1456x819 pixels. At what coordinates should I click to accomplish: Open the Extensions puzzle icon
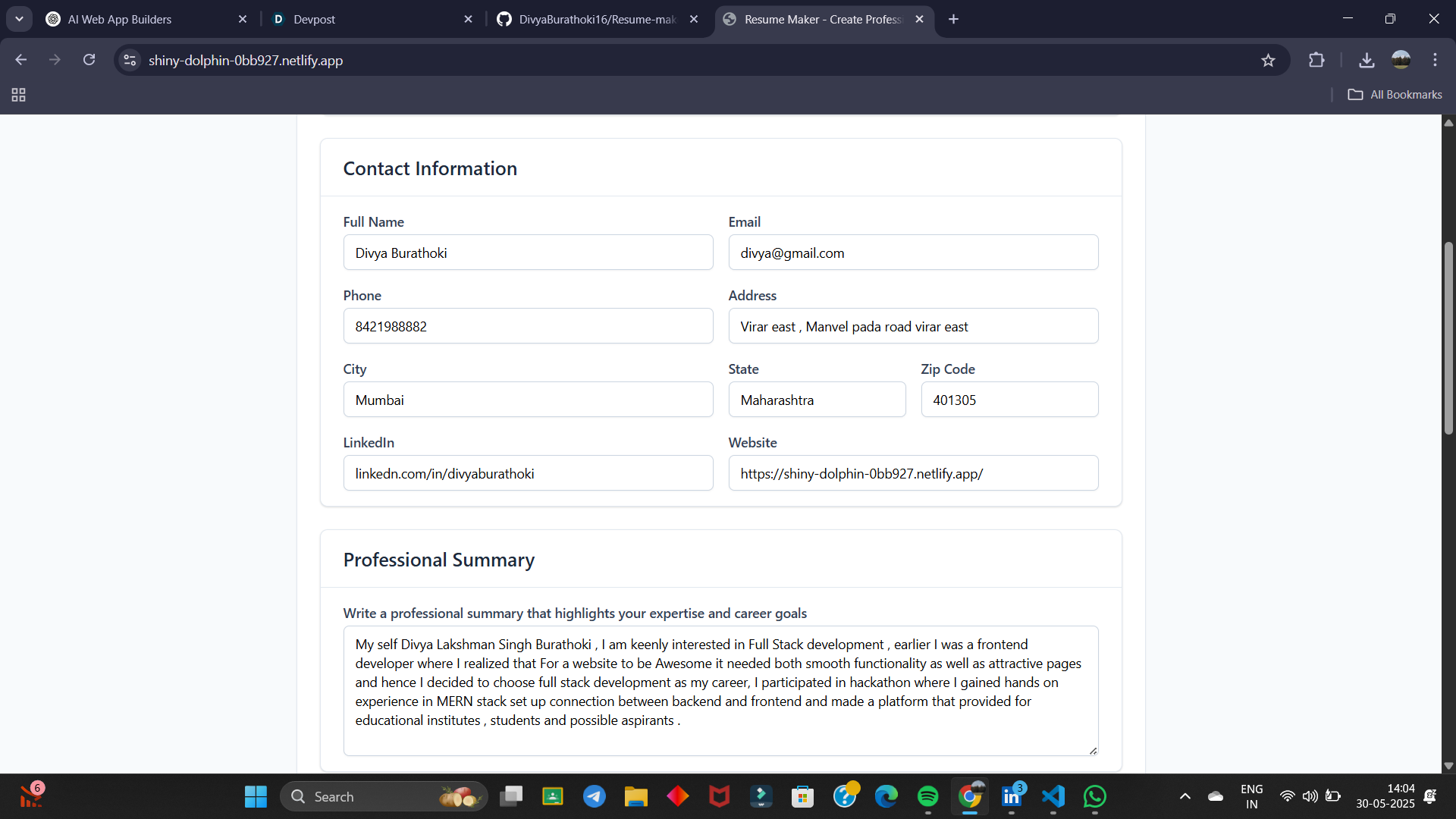[1316, 60]
